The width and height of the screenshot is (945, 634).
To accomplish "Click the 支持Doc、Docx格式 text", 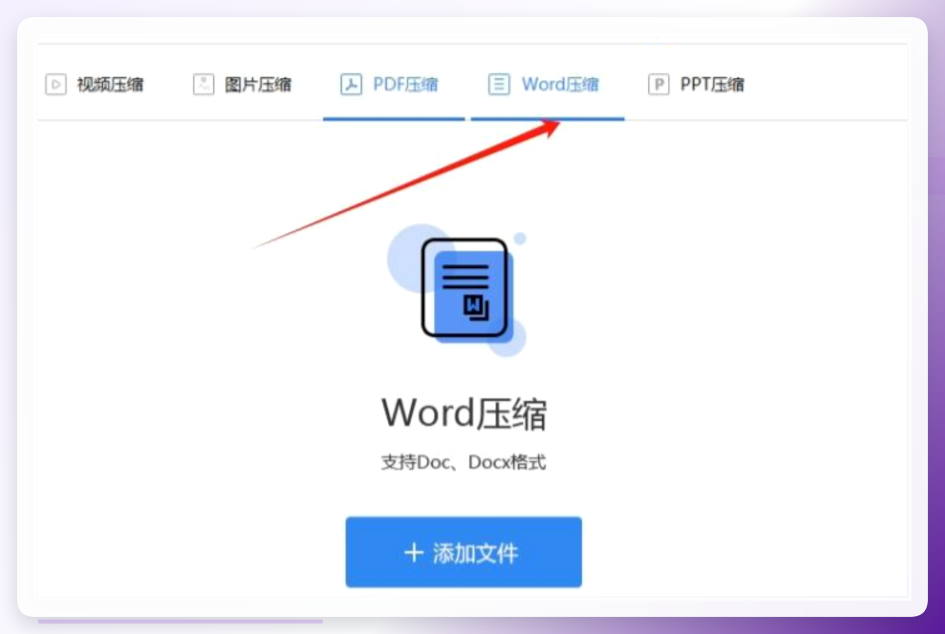I will (x=463, y=462).
